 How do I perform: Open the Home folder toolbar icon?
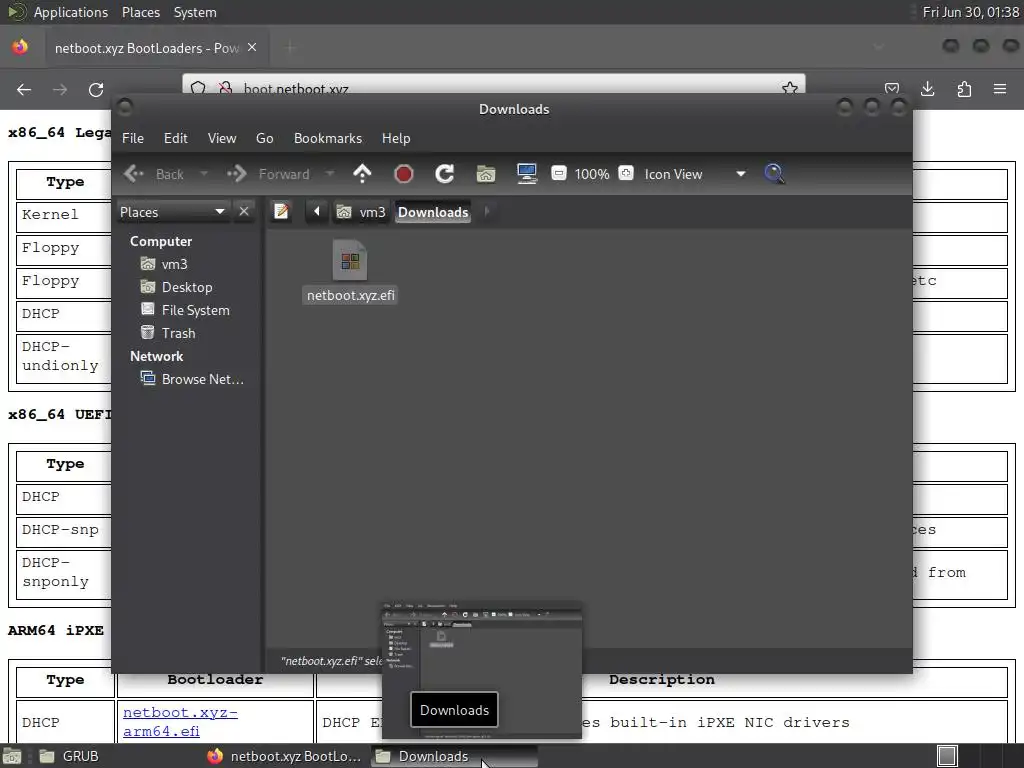click(x=486, y=174)
